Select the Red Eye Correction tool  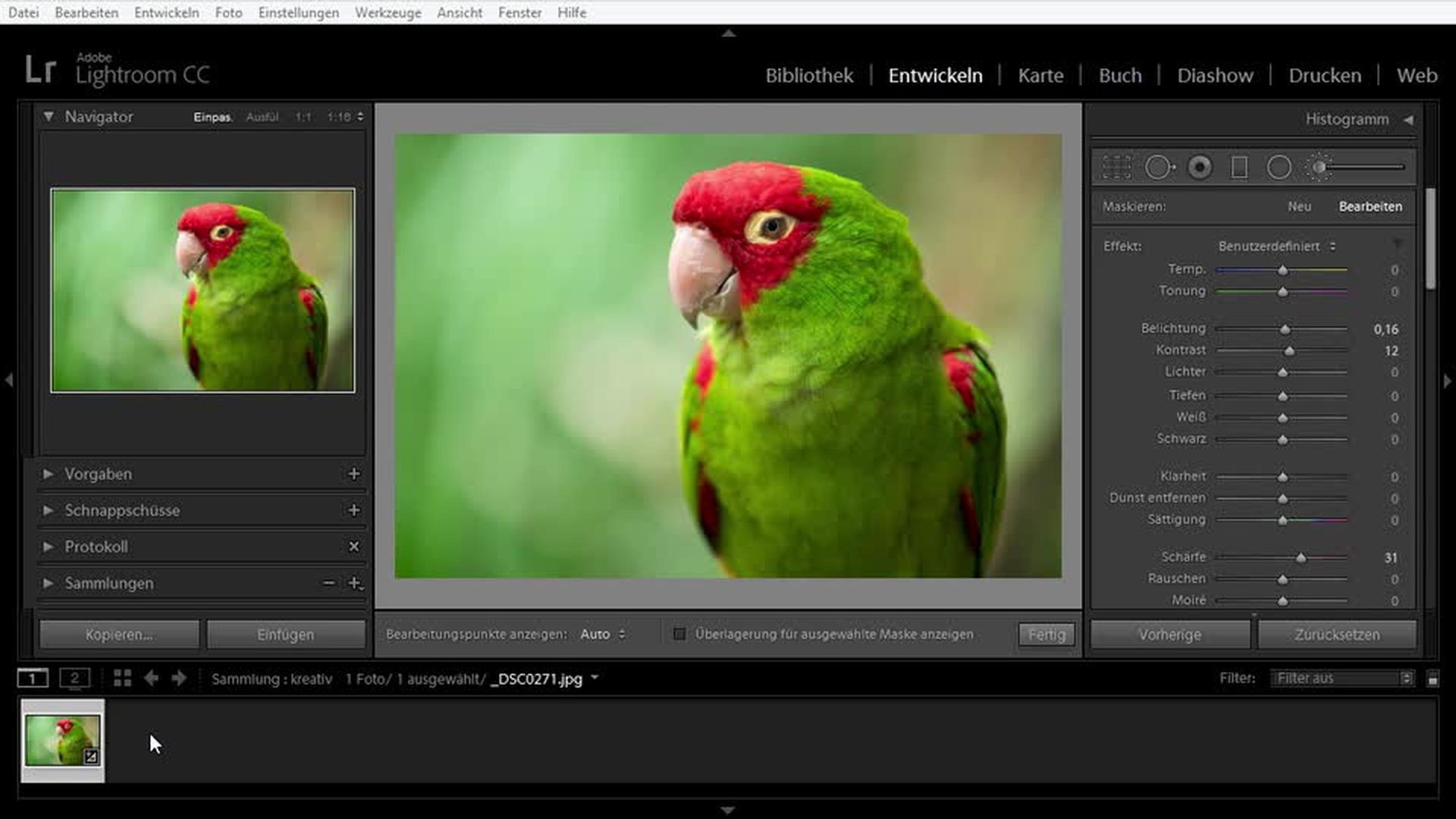tap(1200, 167)
